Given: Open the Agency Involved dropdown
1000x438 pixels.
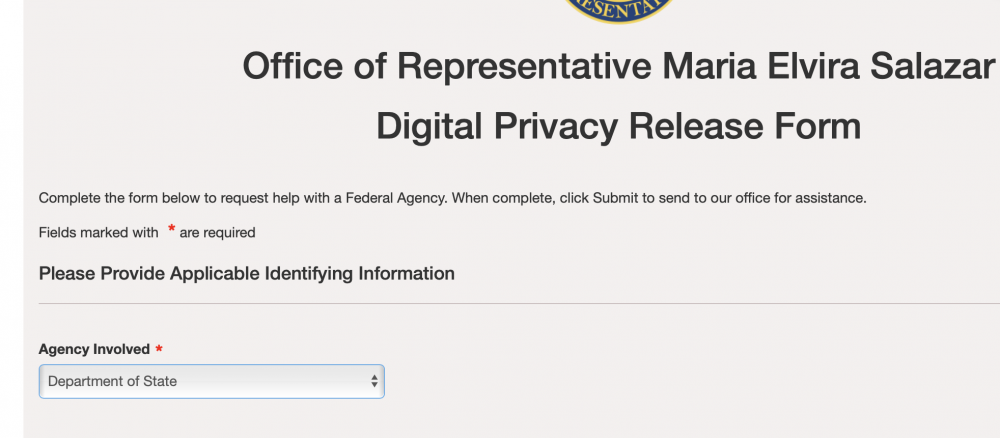Looking at the screenshot, I should click(x=211, y=381).
